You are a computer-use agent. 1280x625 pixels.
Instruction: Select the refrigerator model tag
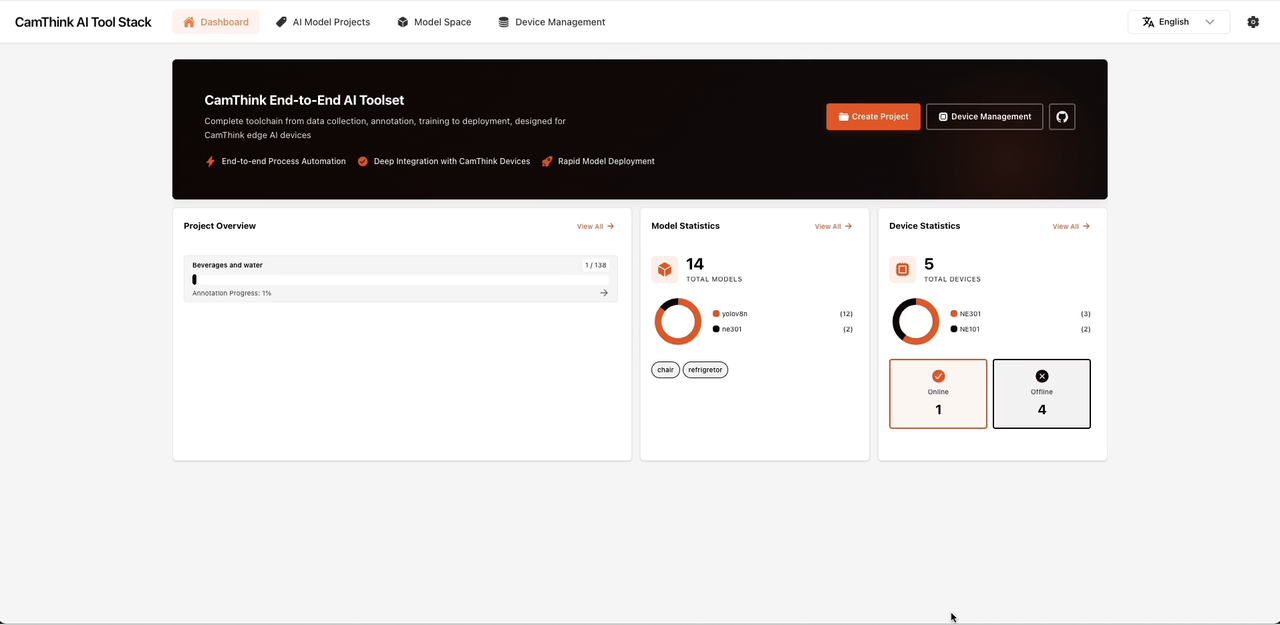(705, 370)
